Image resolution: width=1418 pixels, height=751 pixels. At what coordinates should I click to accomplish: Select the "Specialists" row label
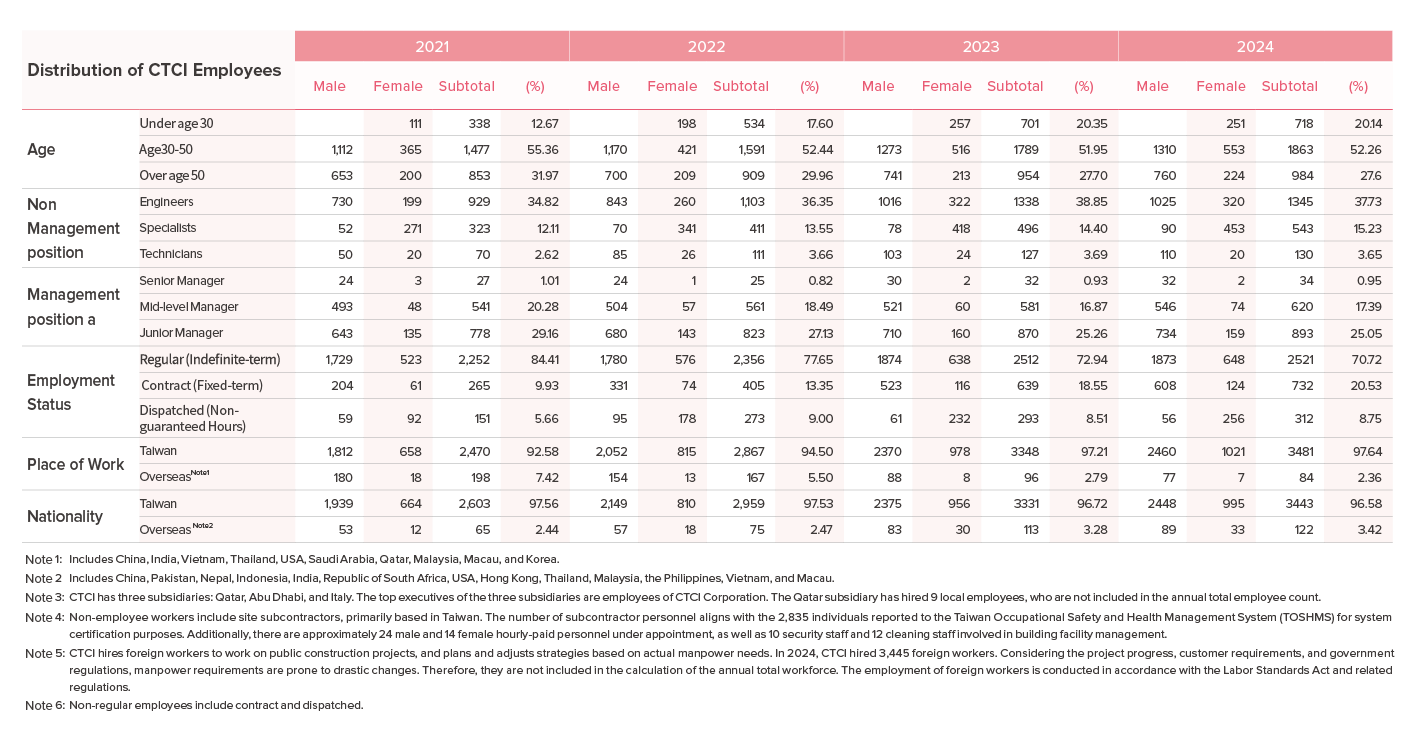coord(168,228)
